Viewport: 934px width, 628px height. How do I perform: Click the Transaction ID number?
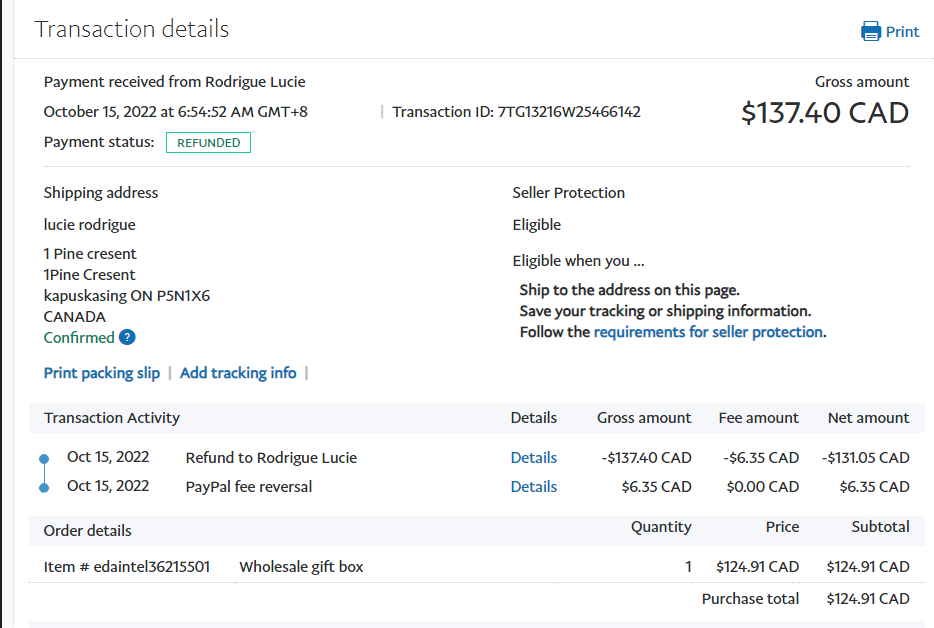coord(569,112)
